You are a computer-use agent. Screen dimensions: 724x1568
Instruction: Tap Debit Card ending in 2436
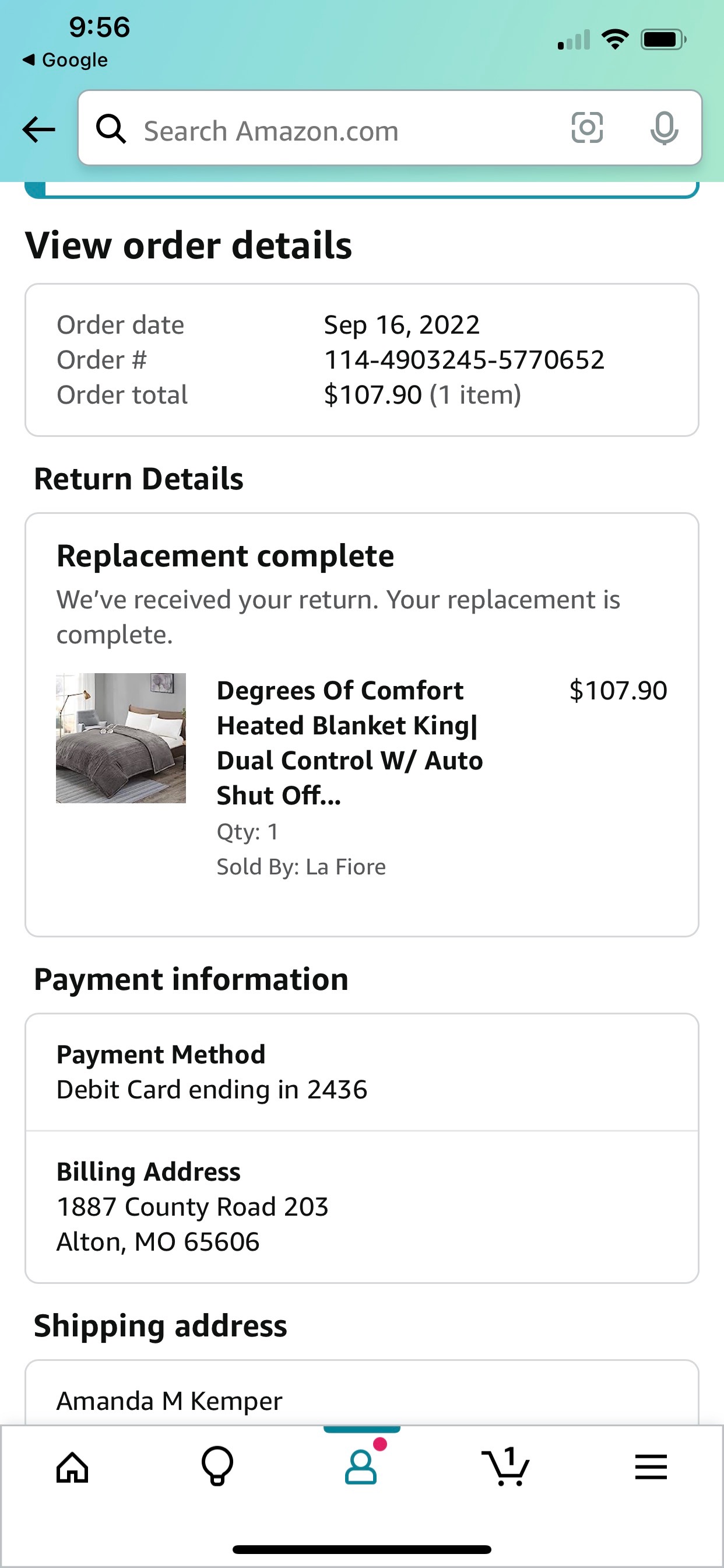click(212, 1090)
